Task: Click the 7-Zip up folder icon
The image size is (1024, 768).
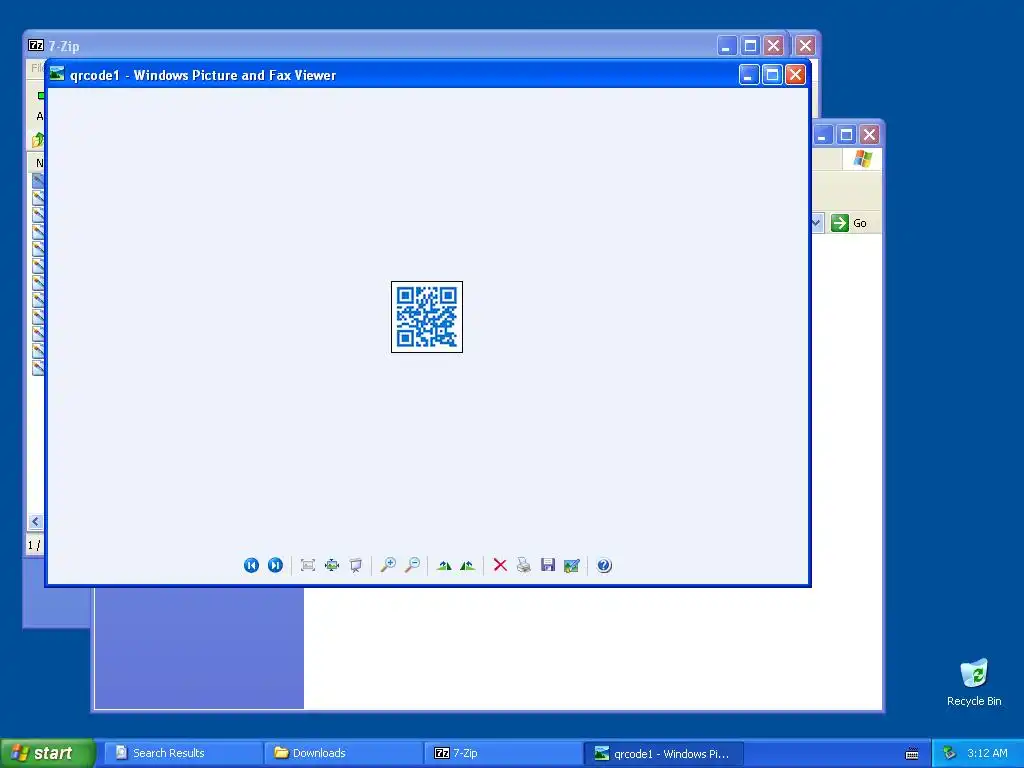Action: click(38, 139)
